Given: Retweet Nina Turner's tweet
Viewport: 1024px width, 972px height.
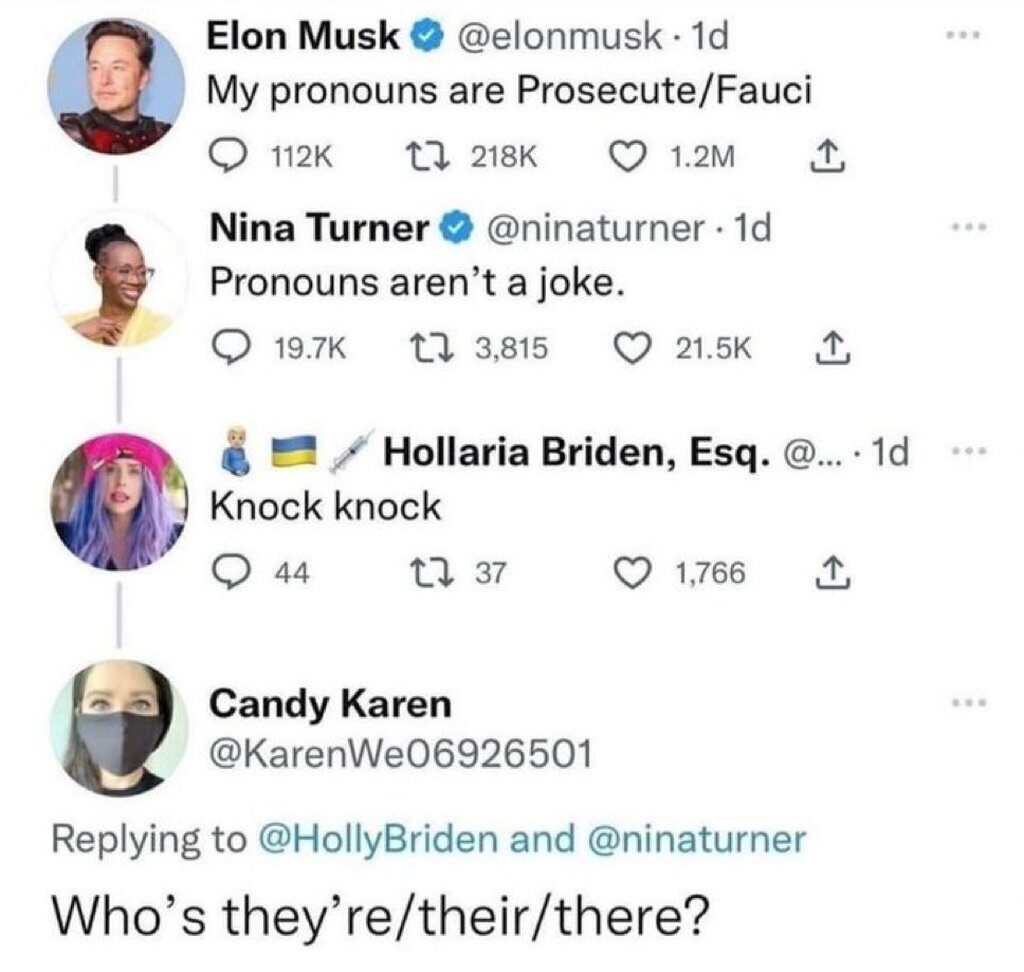Looking at the screenshot, I should point(430,348).
